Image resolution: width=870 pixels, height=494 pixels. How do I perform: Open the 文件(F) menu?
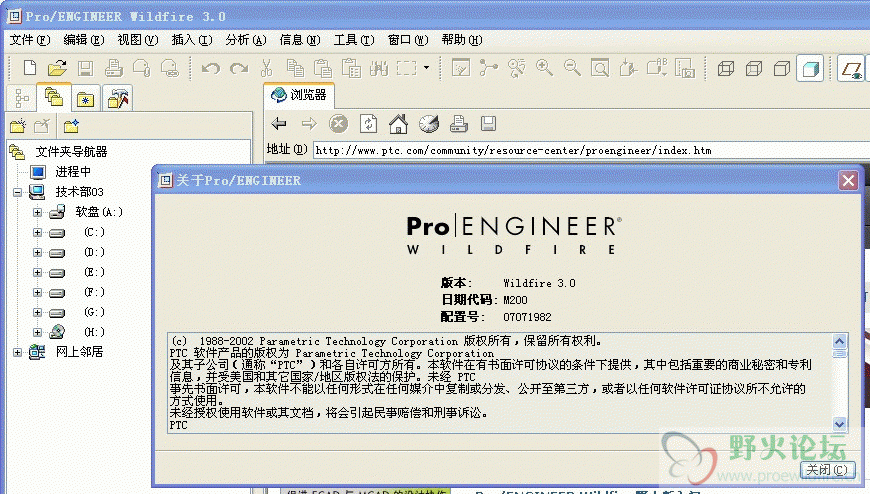30,39
